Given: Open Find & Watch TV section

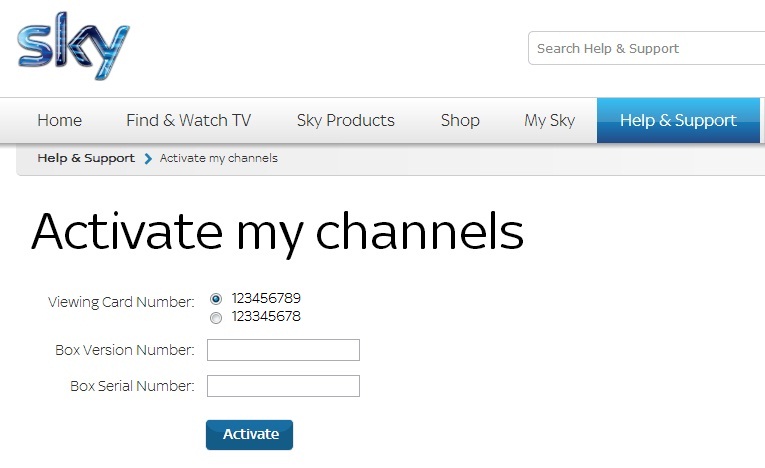Looking at the screenshot, I should pyautogui.click(x=188, y=121).
